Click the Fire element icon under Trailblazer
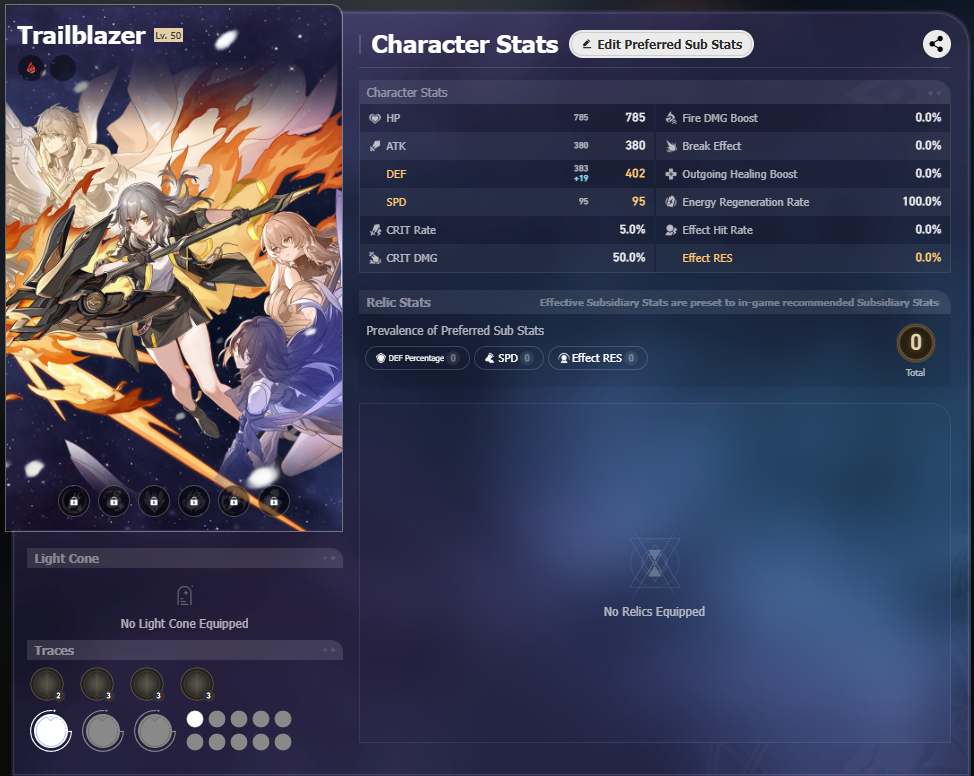Image resolution: width=974 pixels, height=776 pixels. click(x=31, y=68)
